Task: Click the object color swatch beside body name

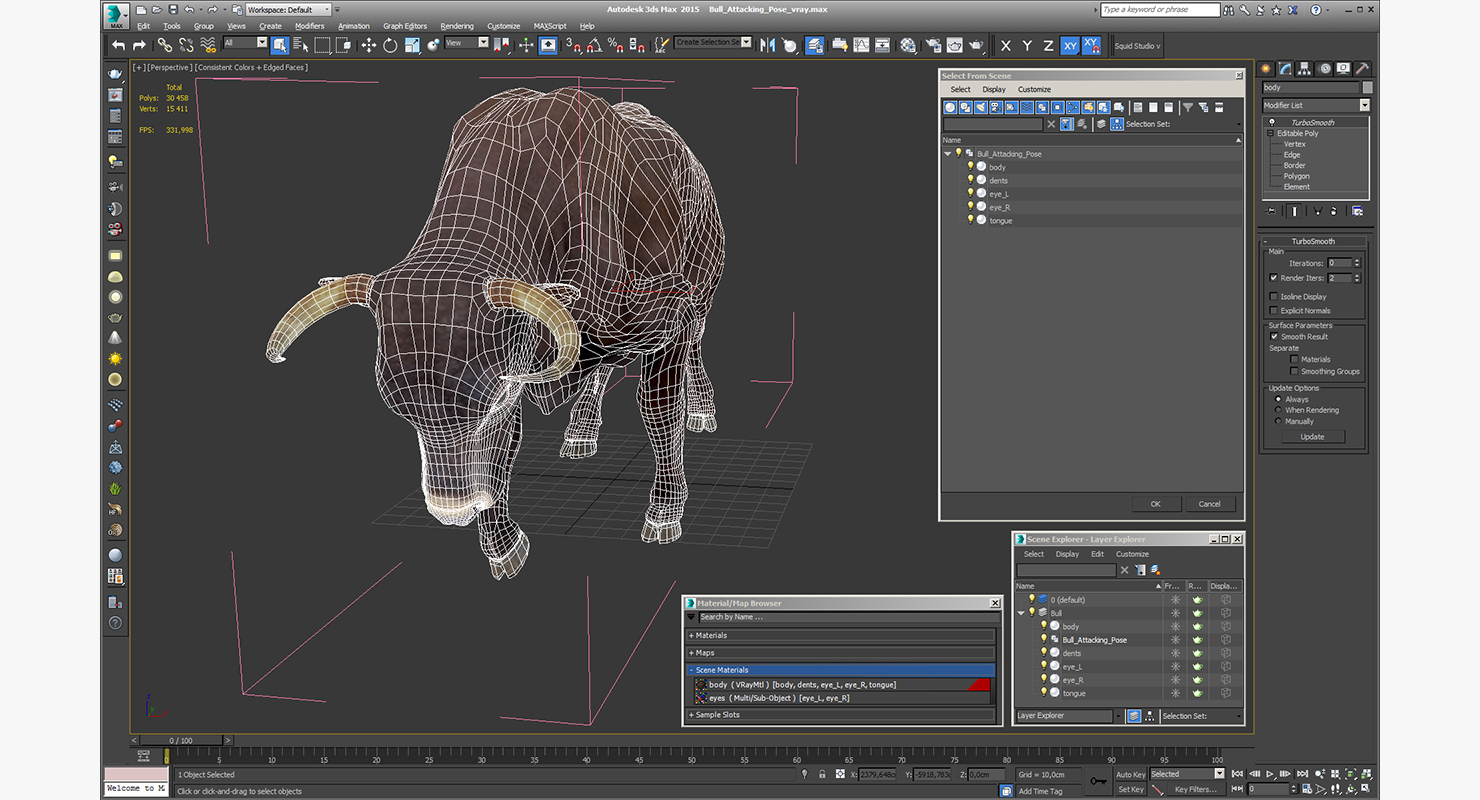Action: (x=1367, y=88)
